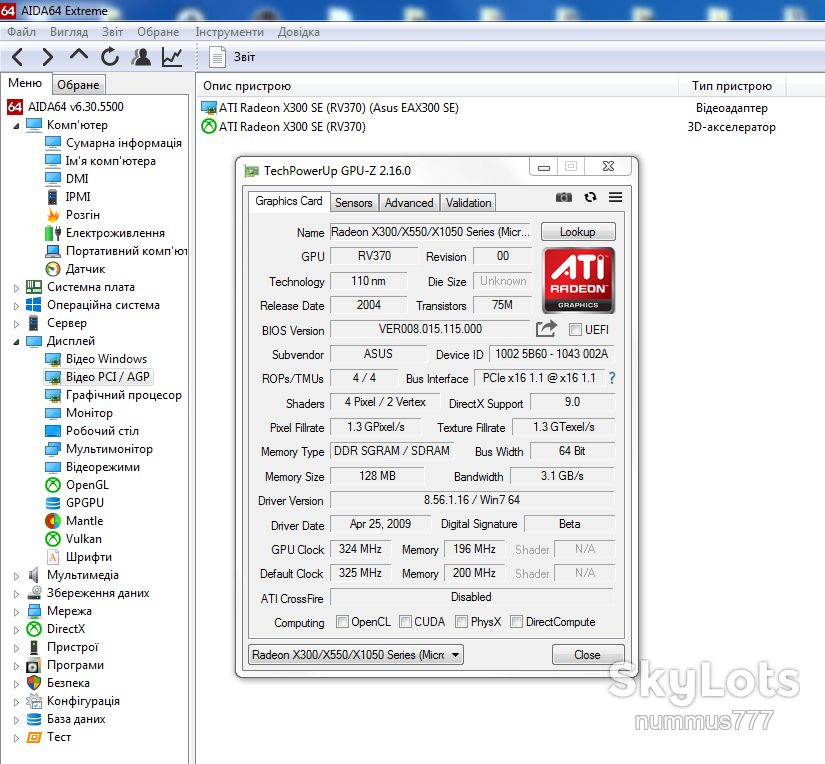Viewport: 825px width, 764px height.
Task: Select Mantle tree item
Action: point(74,521)
